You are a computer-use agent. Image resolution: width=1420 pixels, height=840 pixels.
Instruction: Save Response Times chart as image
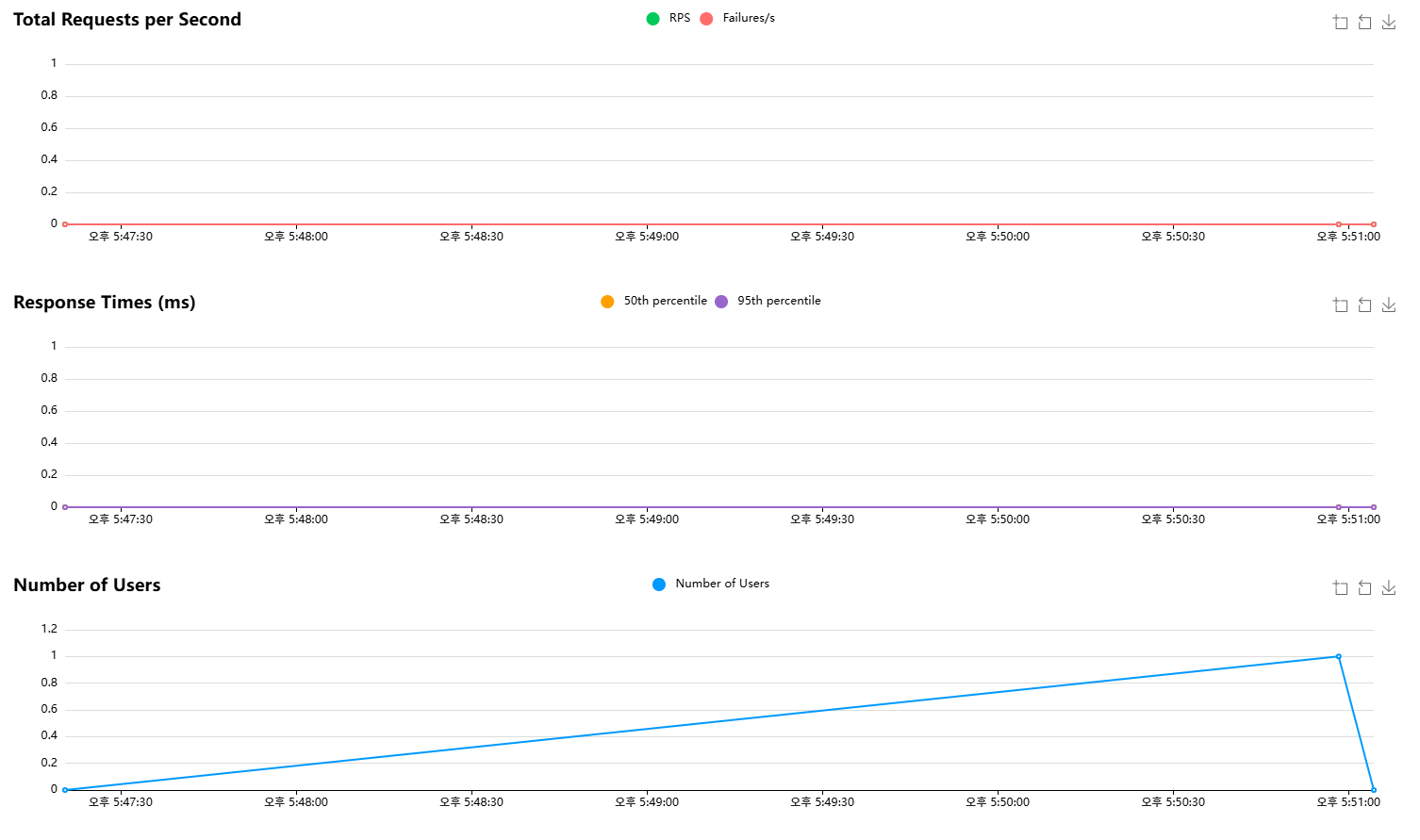[x=1389, y=305]
